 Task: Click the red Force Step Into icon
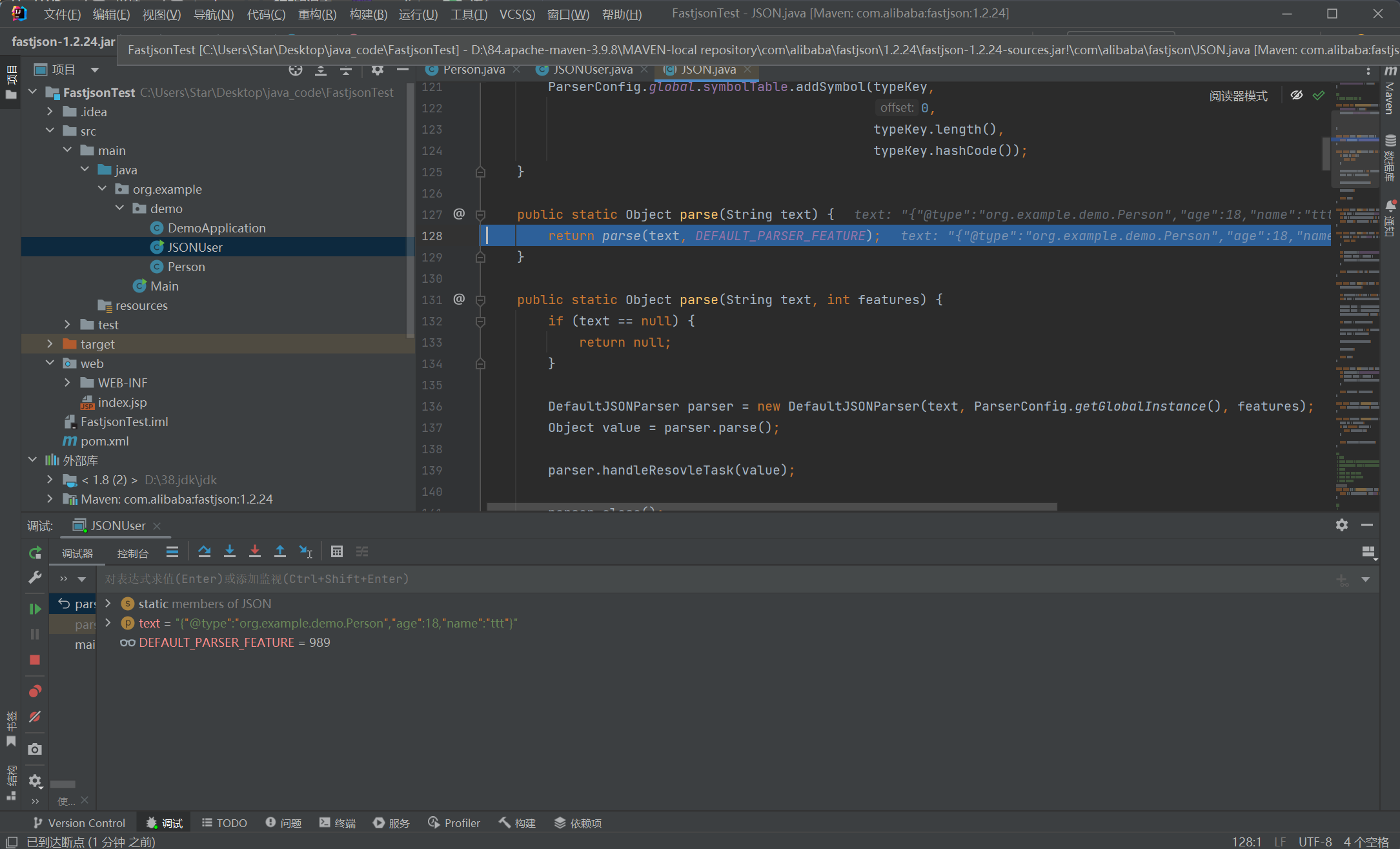(x=254, y=551)
